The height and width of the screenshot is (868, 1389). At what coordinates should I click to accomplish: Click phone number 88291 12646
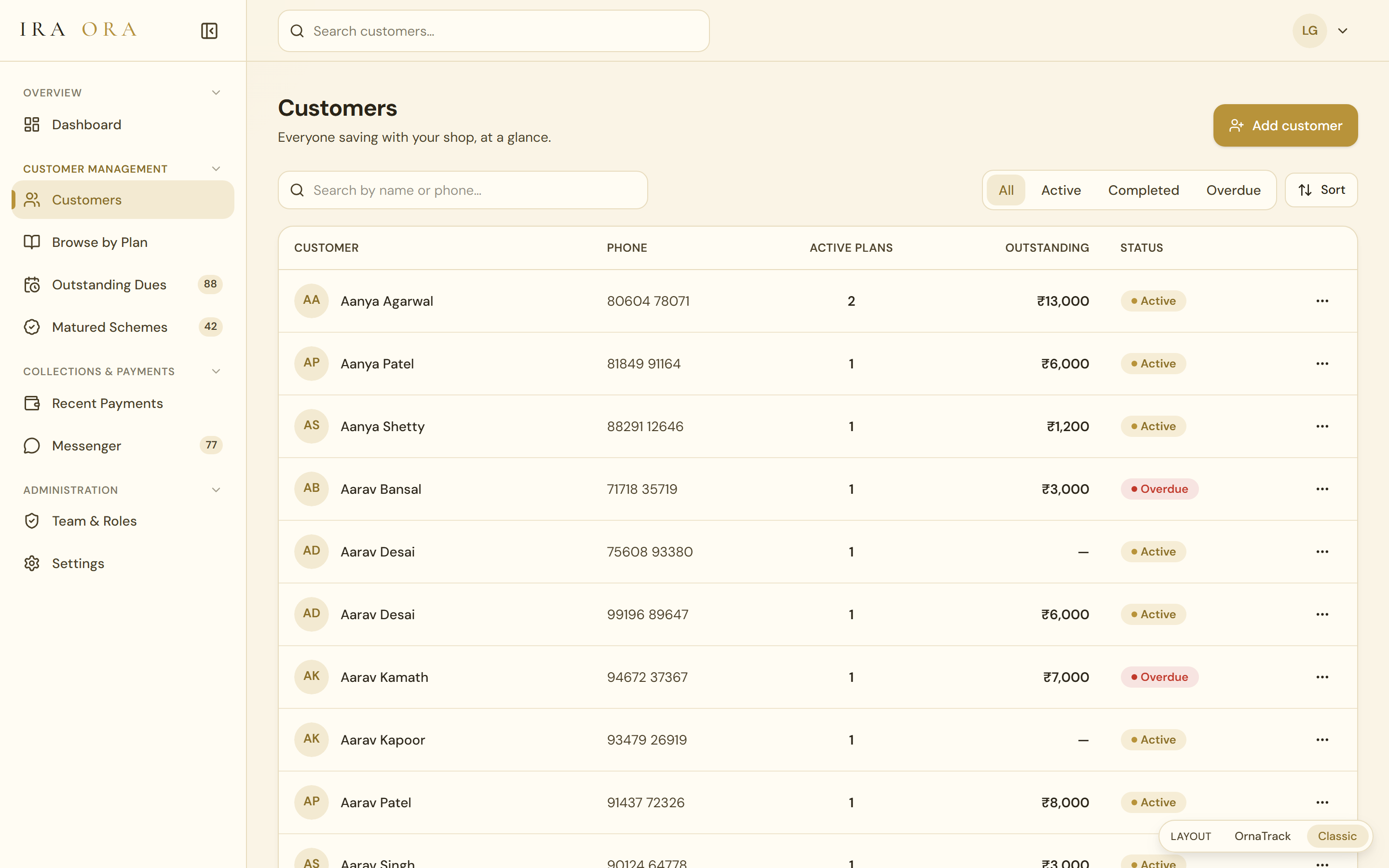pos(645,427)
